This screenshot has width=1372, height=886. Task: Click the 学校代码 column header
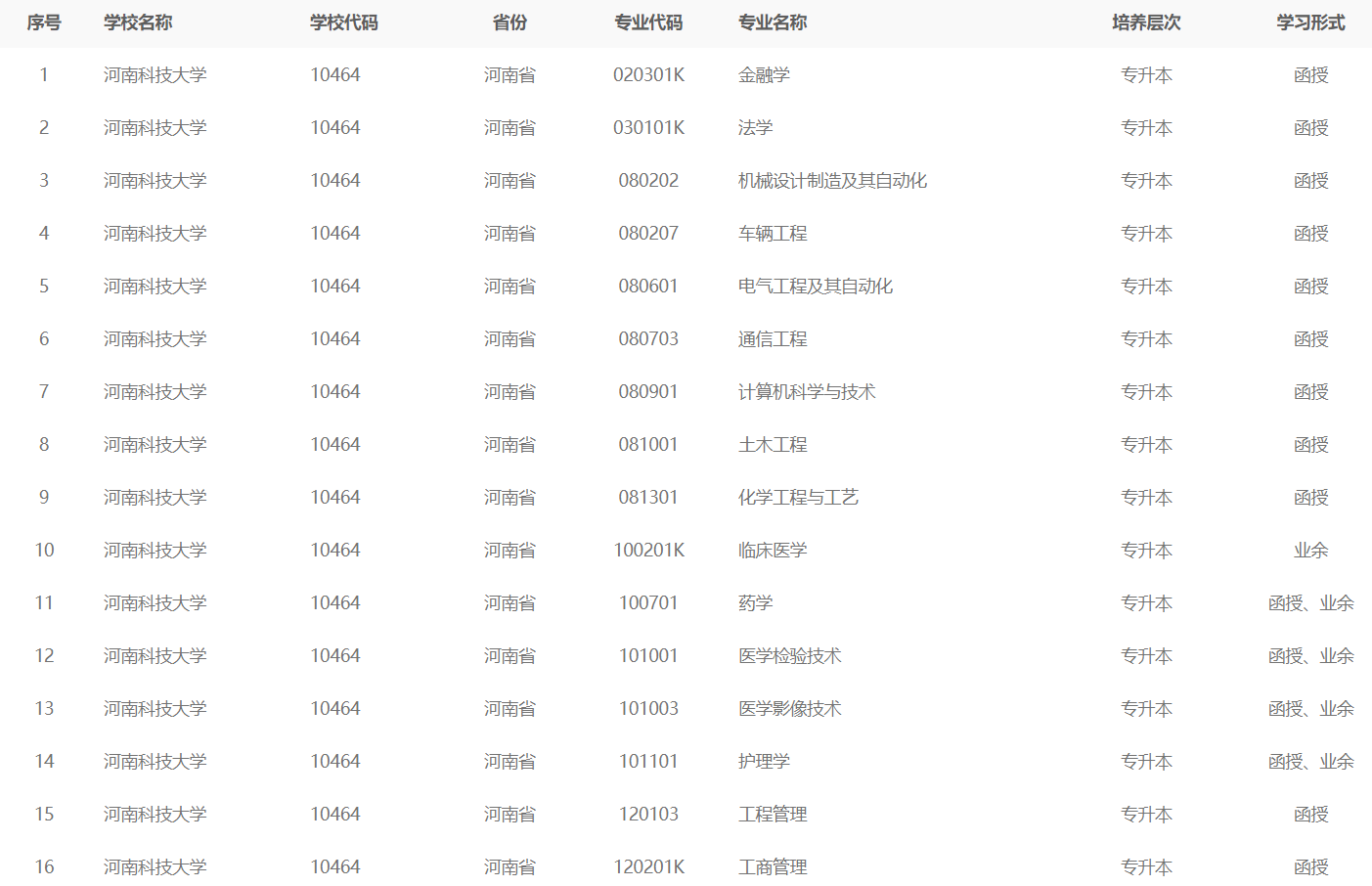344,22
